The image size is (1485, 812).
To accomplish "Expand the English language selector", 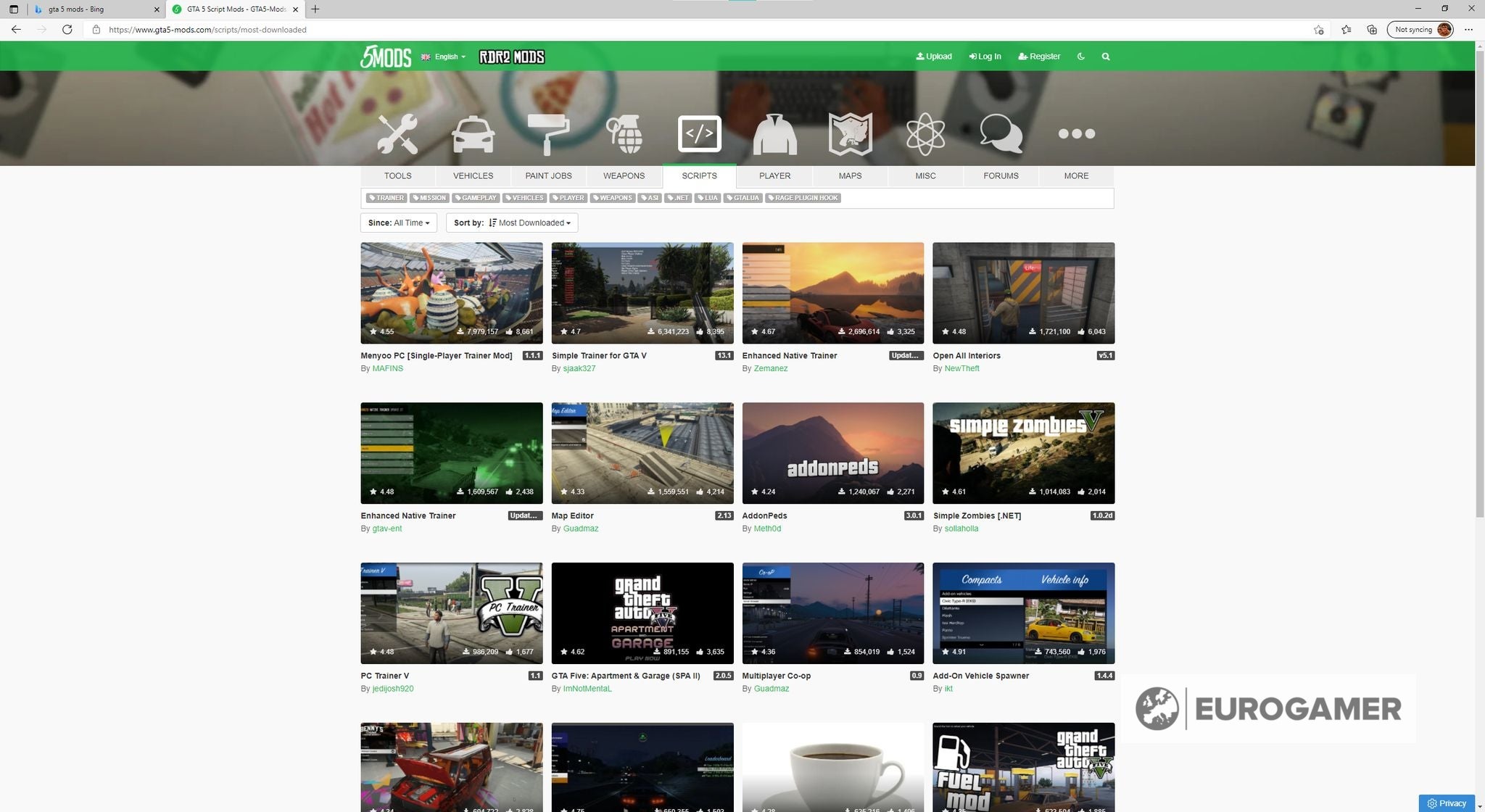I will tap(443, 57).
